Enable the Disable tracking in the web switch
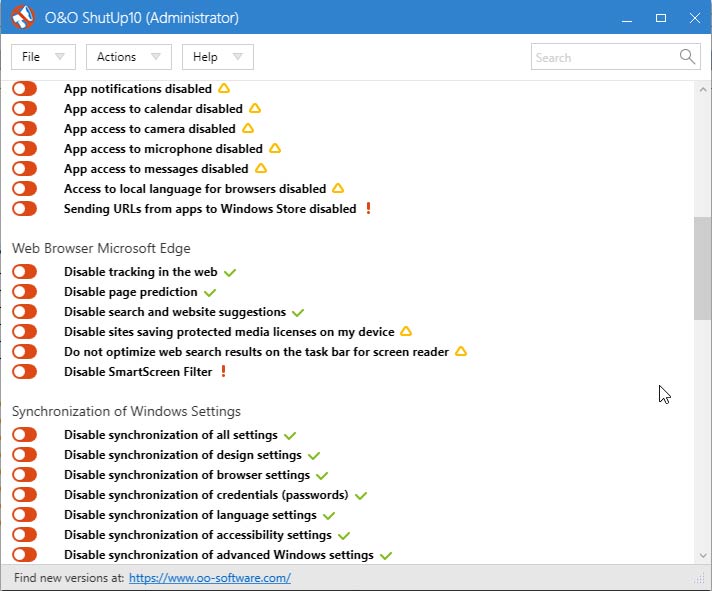 pos(25,271)
